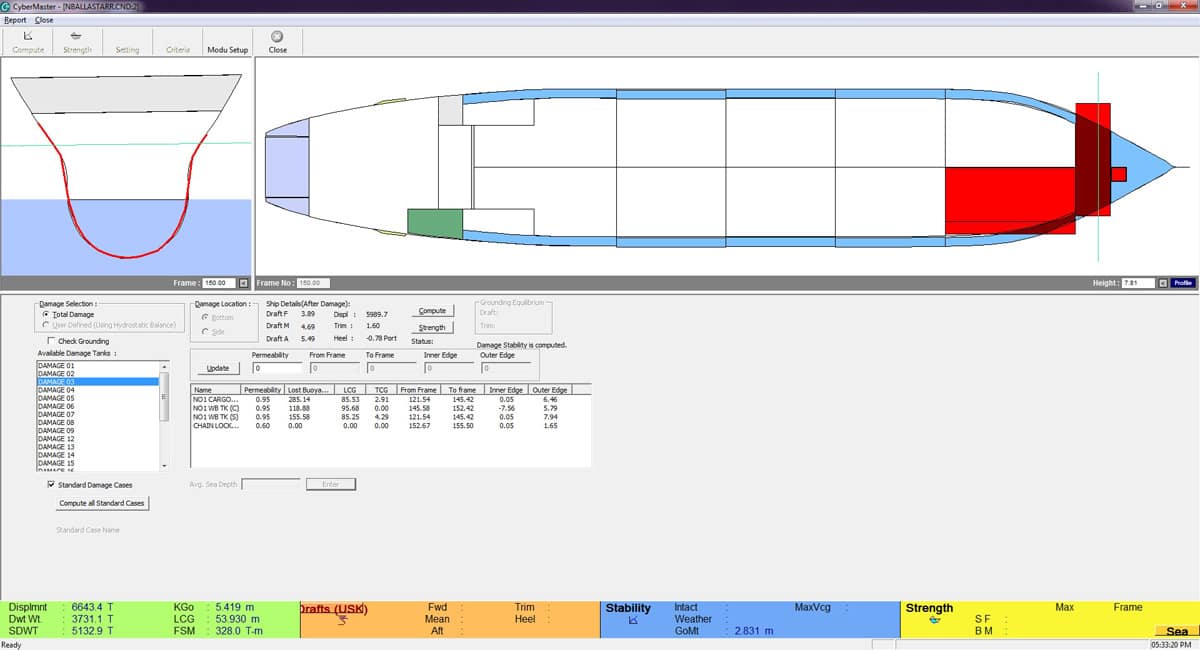Click Compute all Standard Cases button
The height and width of the screenshot is (650, 1200).
pyautogui.click(x=102, y=503)
